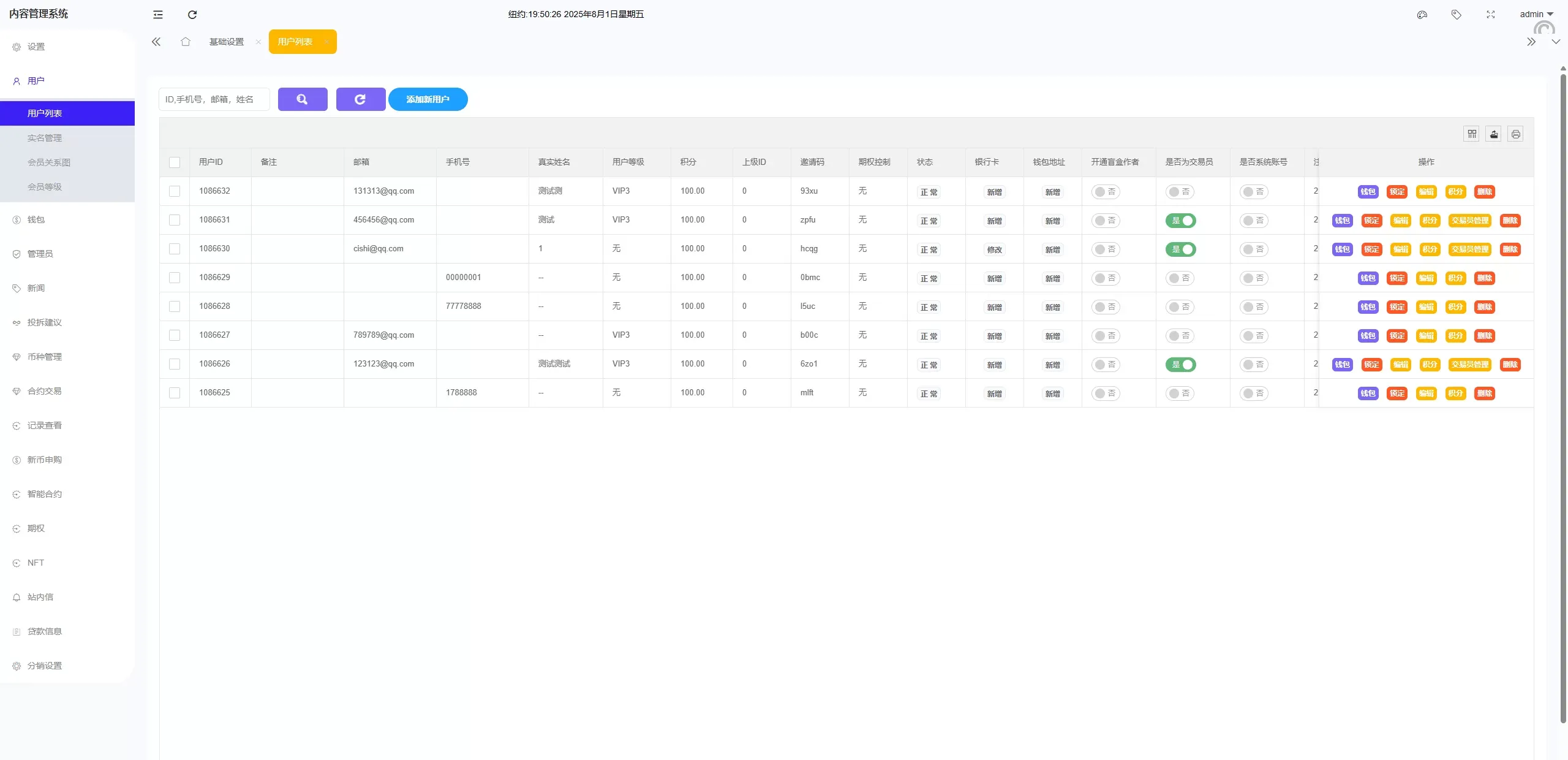Click the table export icon
The image size is (1568, 760).
click(x=1494, y=134)
